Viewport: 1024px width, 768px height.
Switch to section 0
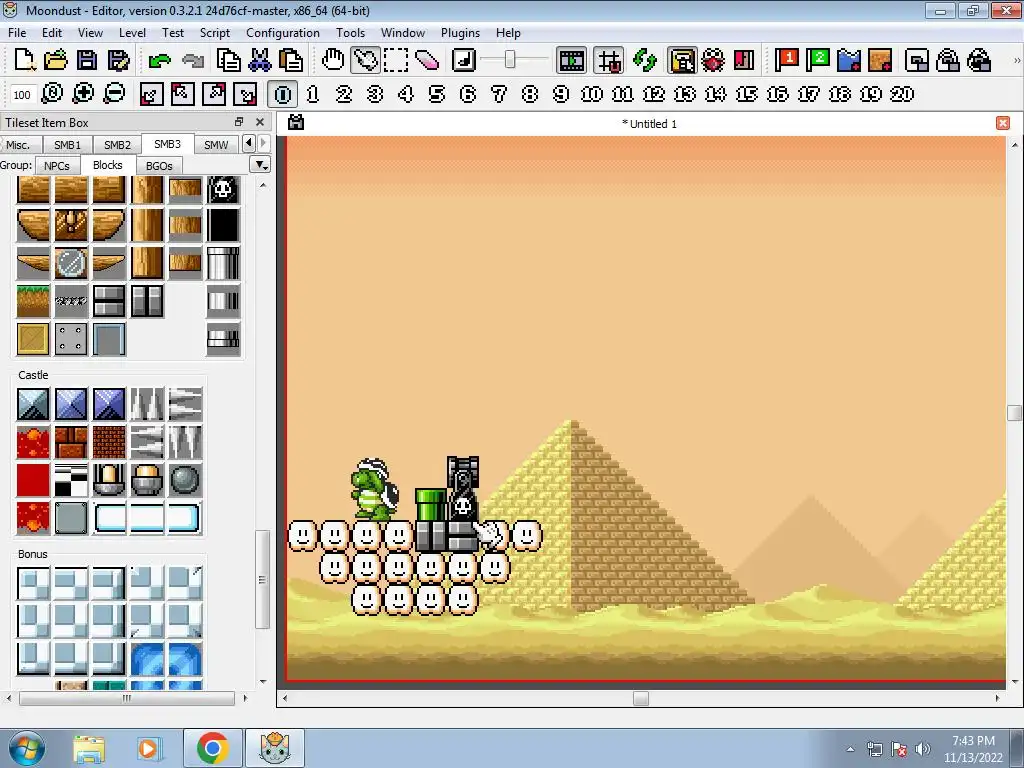pos(283,94)
